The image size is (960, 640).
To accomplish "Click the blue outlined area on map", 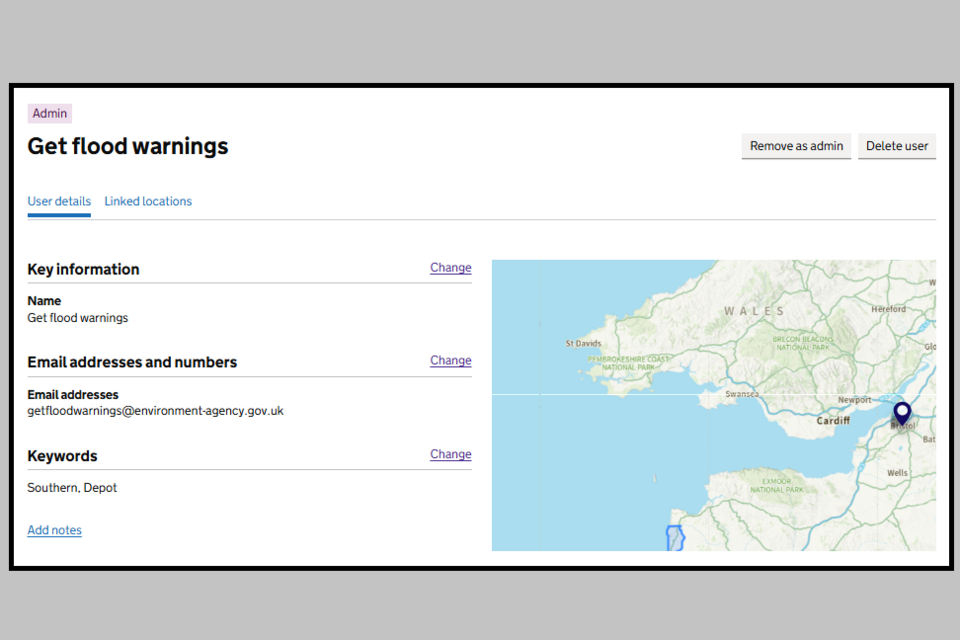I will 675,537.
